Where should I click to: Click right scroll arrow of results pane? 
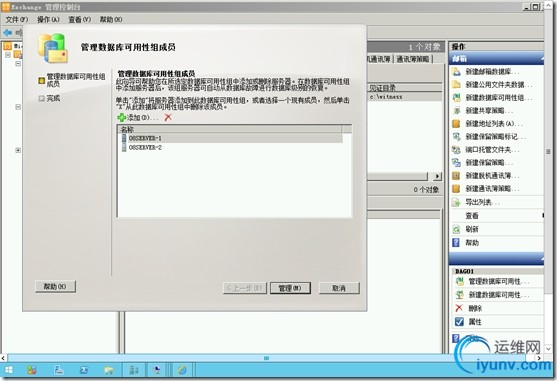coord(437,176)
